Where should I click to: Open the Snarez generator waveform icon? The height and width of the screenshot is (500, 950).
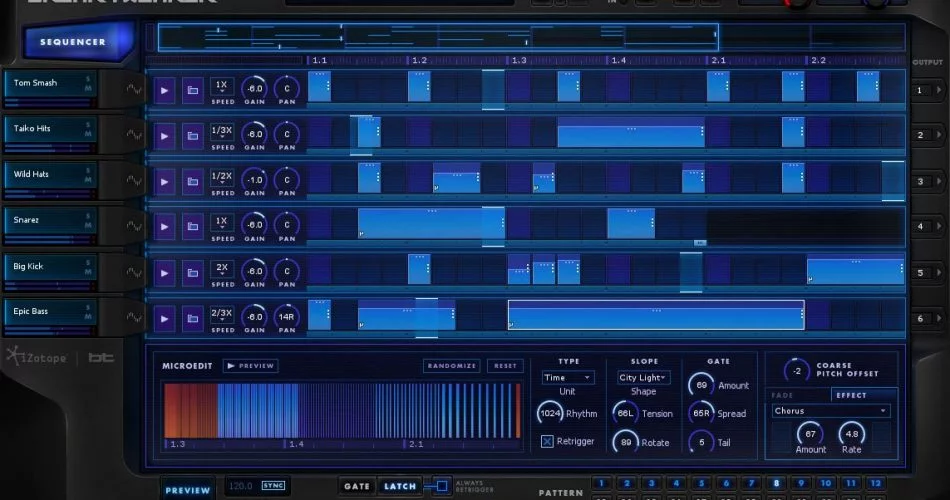pos(134,226)
